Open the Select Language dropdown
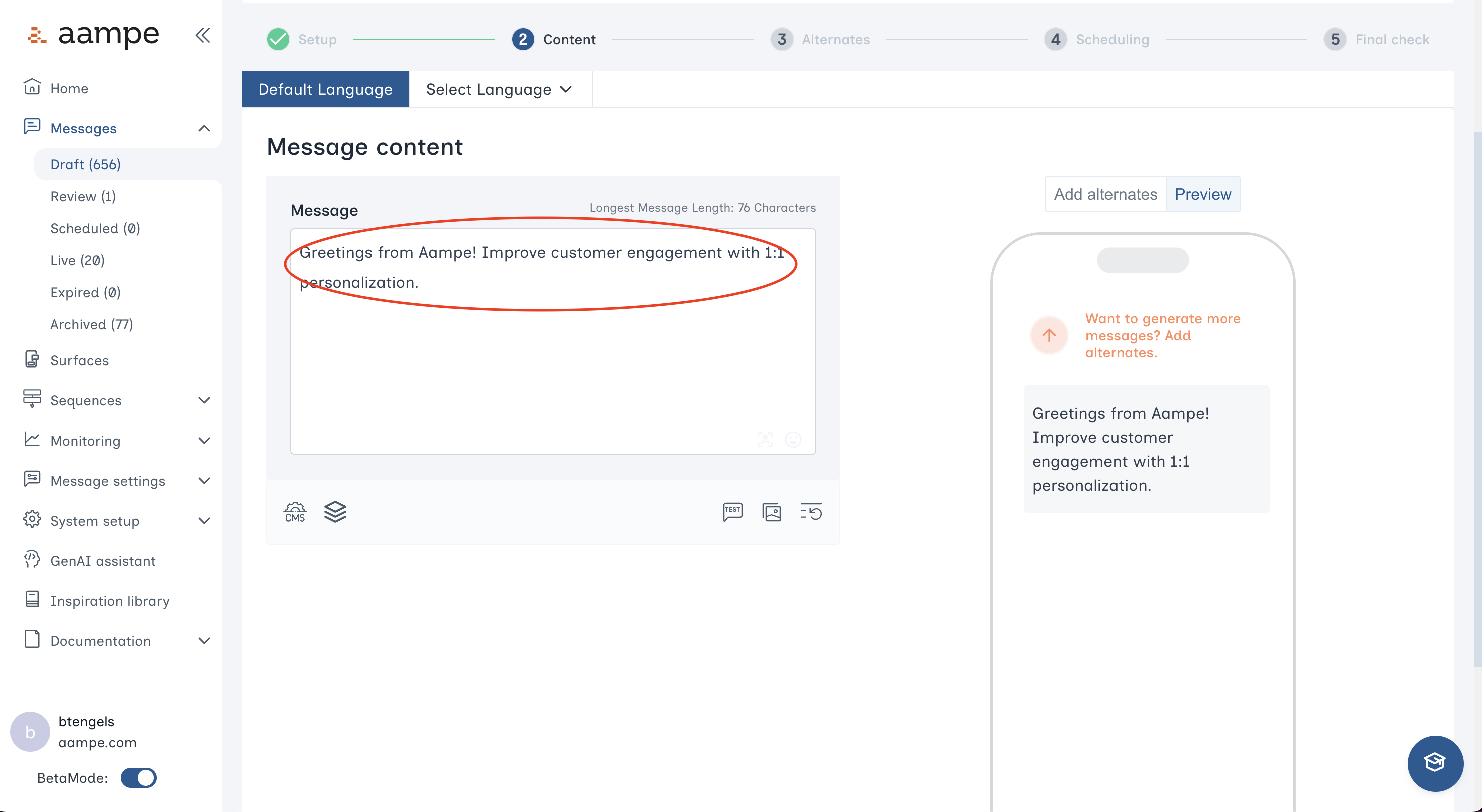The image size is (1482, 812). (x=499, y=89)
